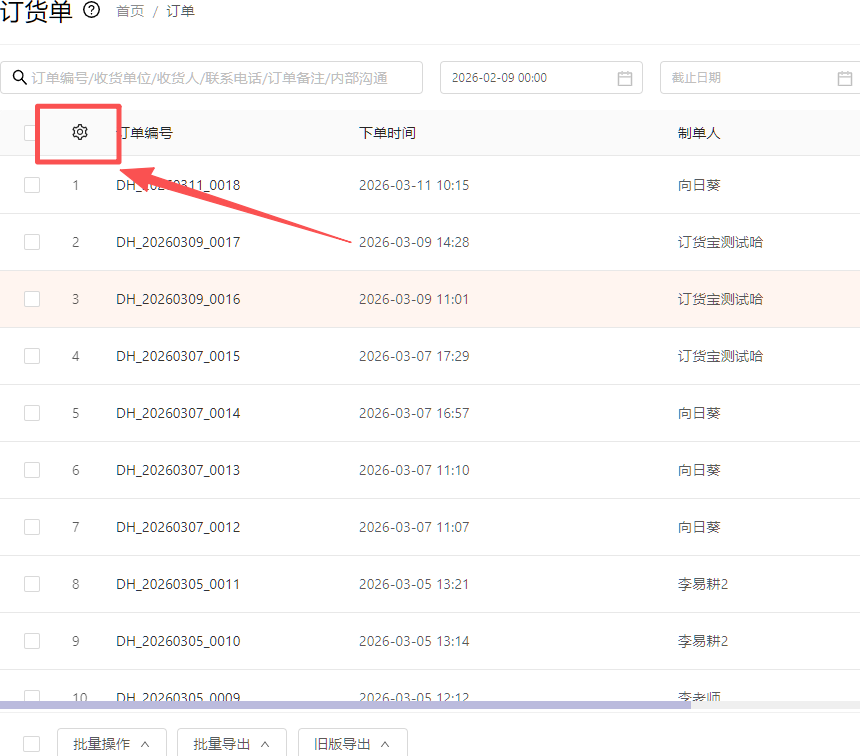Check the checkbox for order DH_20260305_0011

[x=32, y=584]
